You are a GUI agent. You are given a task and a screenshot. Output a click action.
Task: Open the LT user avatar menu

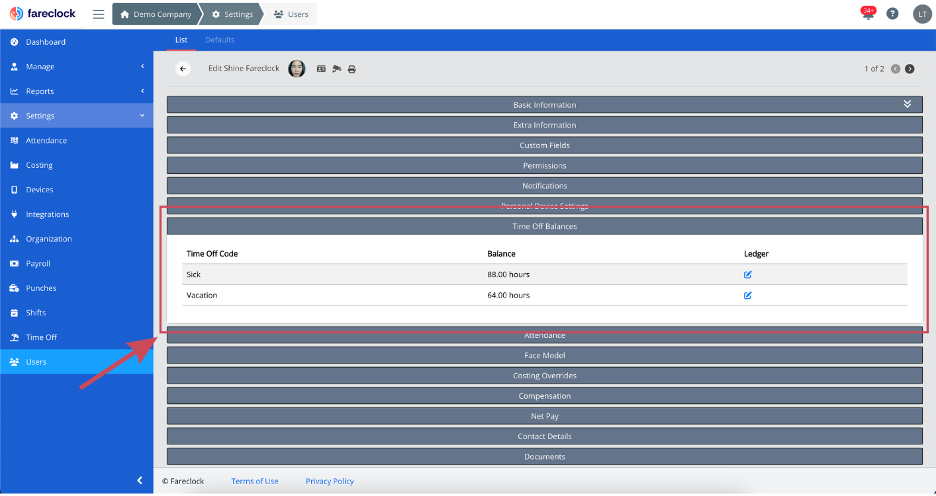coord(922,14)
